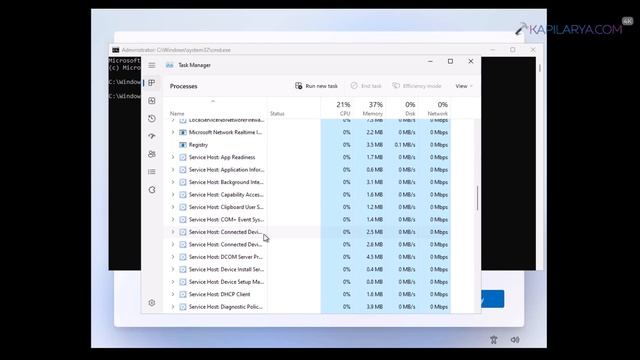Viewport: 640px width, 360px height.
Task: Click Service Host: COM+ Event Sys... icon
Action: click(183, 220)
